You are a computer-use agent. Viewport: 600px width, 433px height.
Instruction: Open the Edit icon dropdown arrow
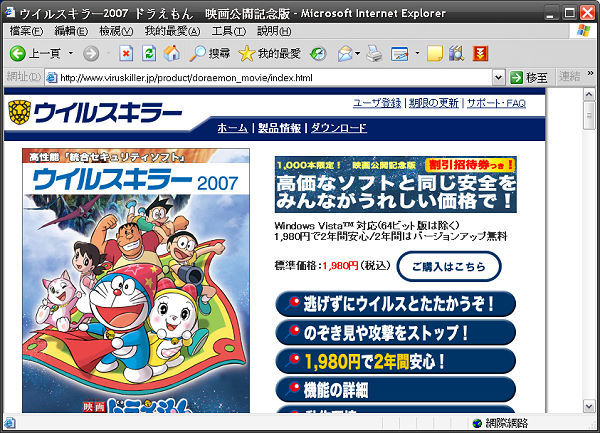(417, 53)
